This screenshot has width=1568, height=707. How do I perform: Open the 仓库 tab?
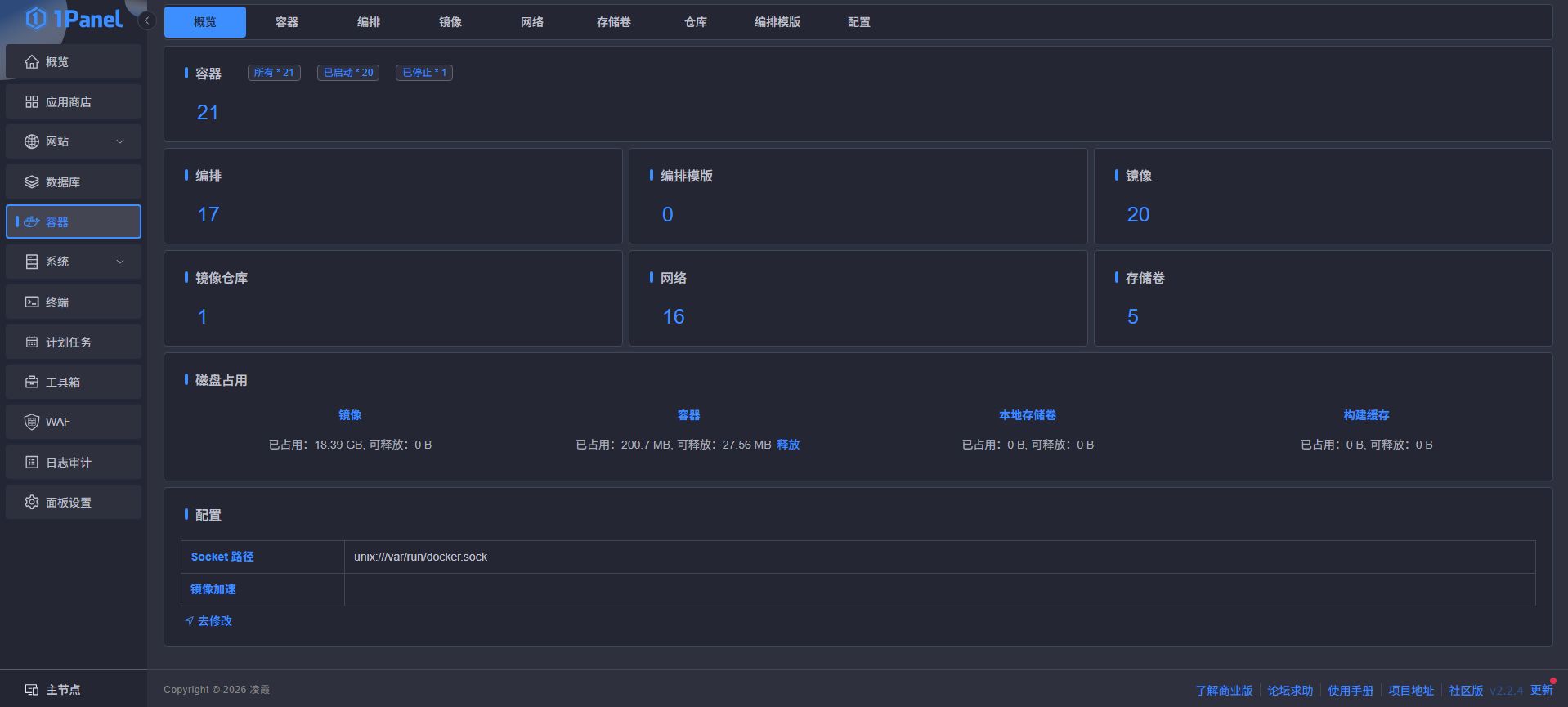pyautogui.click(x=696, y=22)
